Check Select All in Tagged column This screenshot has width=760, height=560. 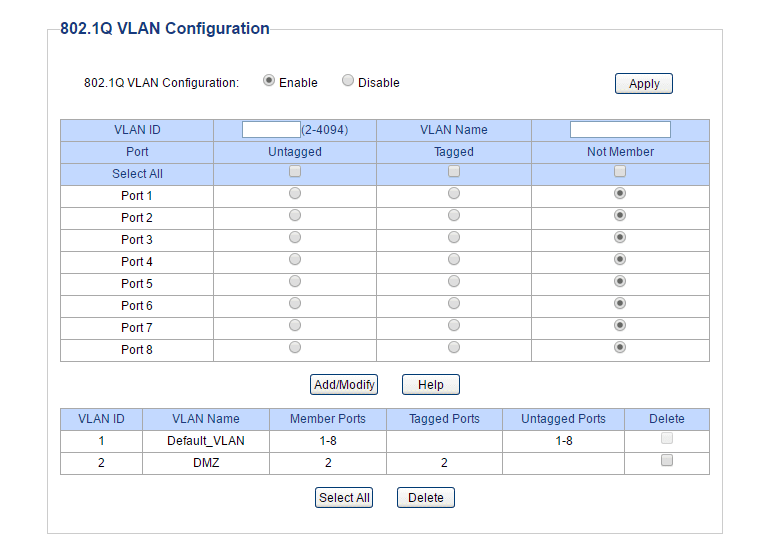click(454, 171)
